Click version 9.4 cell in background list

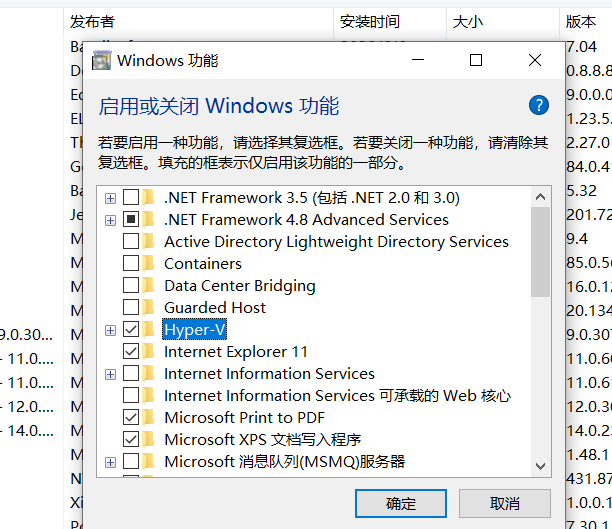click(577, 239)
